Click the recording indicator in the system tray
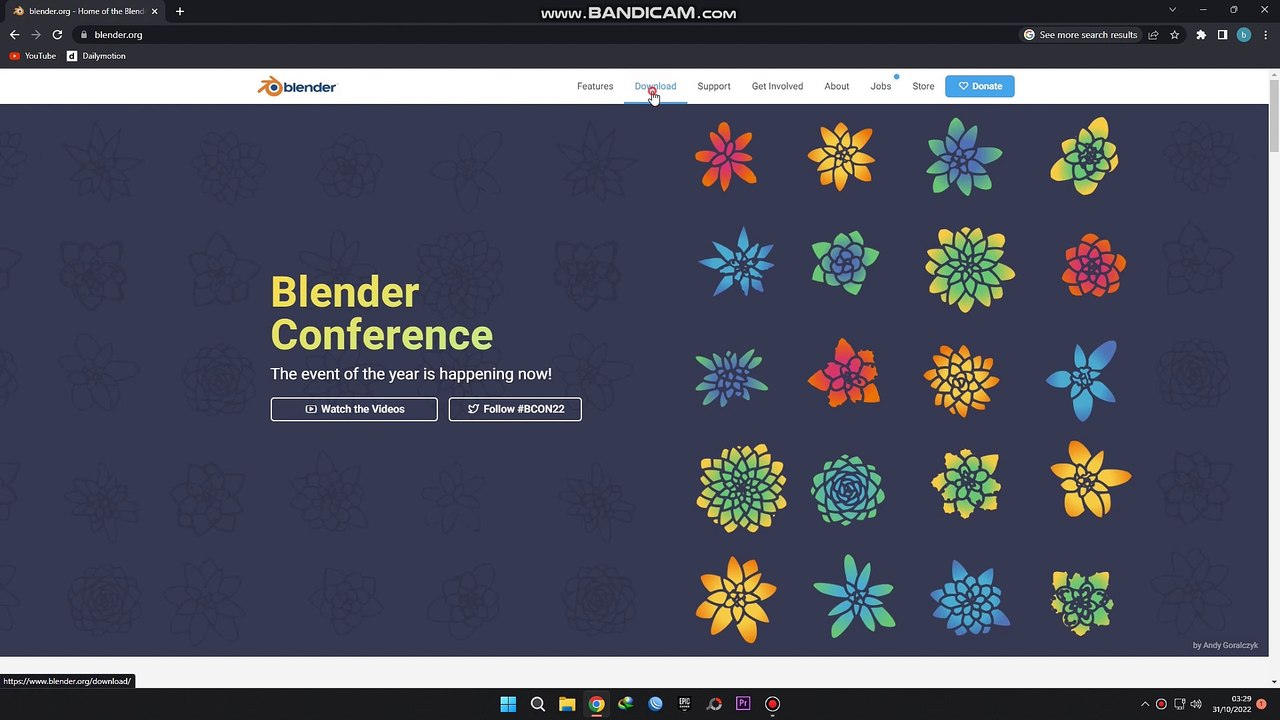The height and width of the screenshot is (720, 1280). (x=1161, y=704)
